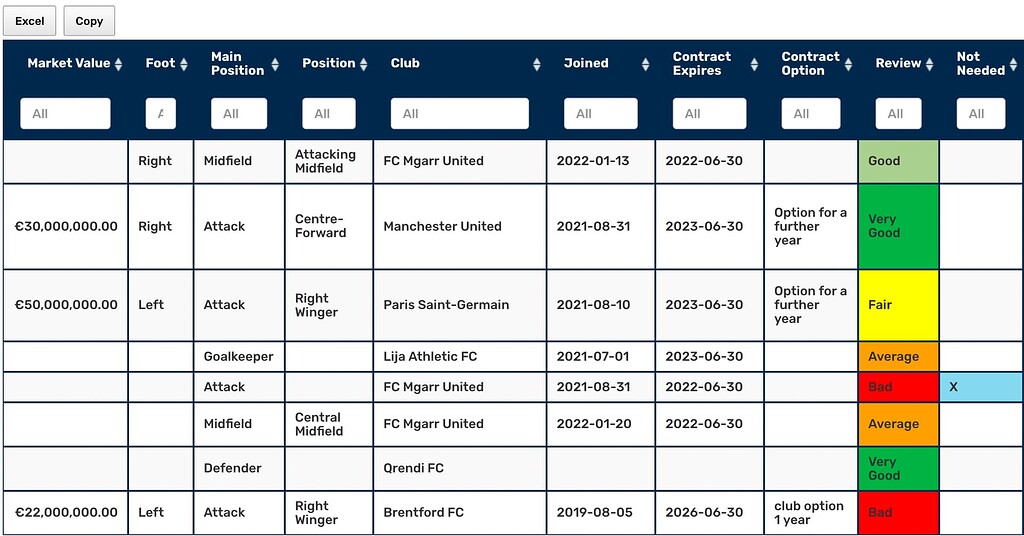Sort by Market Value column arrows
This screenshot has height=536, width=1024.
point(118,64)
